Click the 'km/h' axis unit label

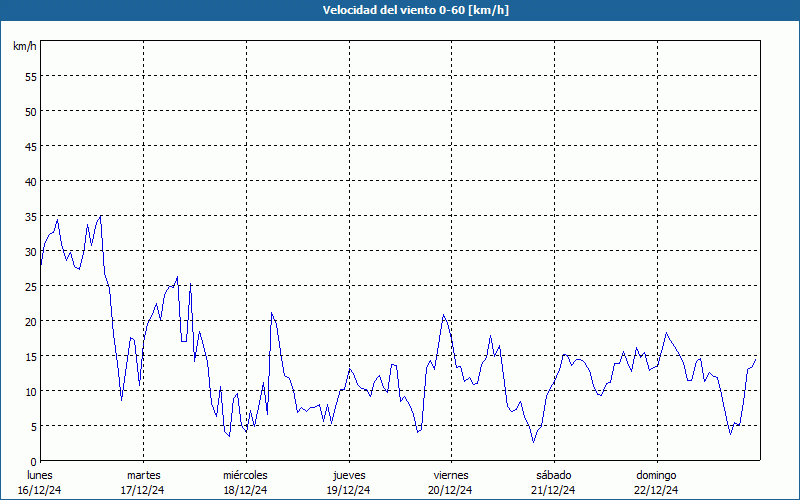click(25, 46)
